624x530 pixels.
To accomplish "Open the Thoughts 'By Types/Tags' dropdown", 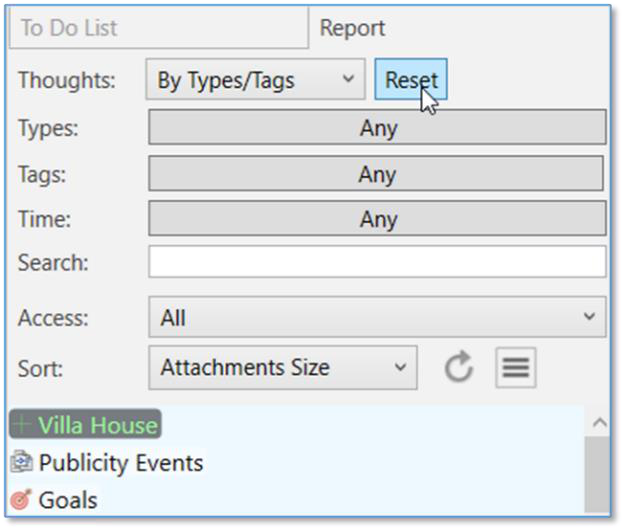I will click(x=255, y=81).
